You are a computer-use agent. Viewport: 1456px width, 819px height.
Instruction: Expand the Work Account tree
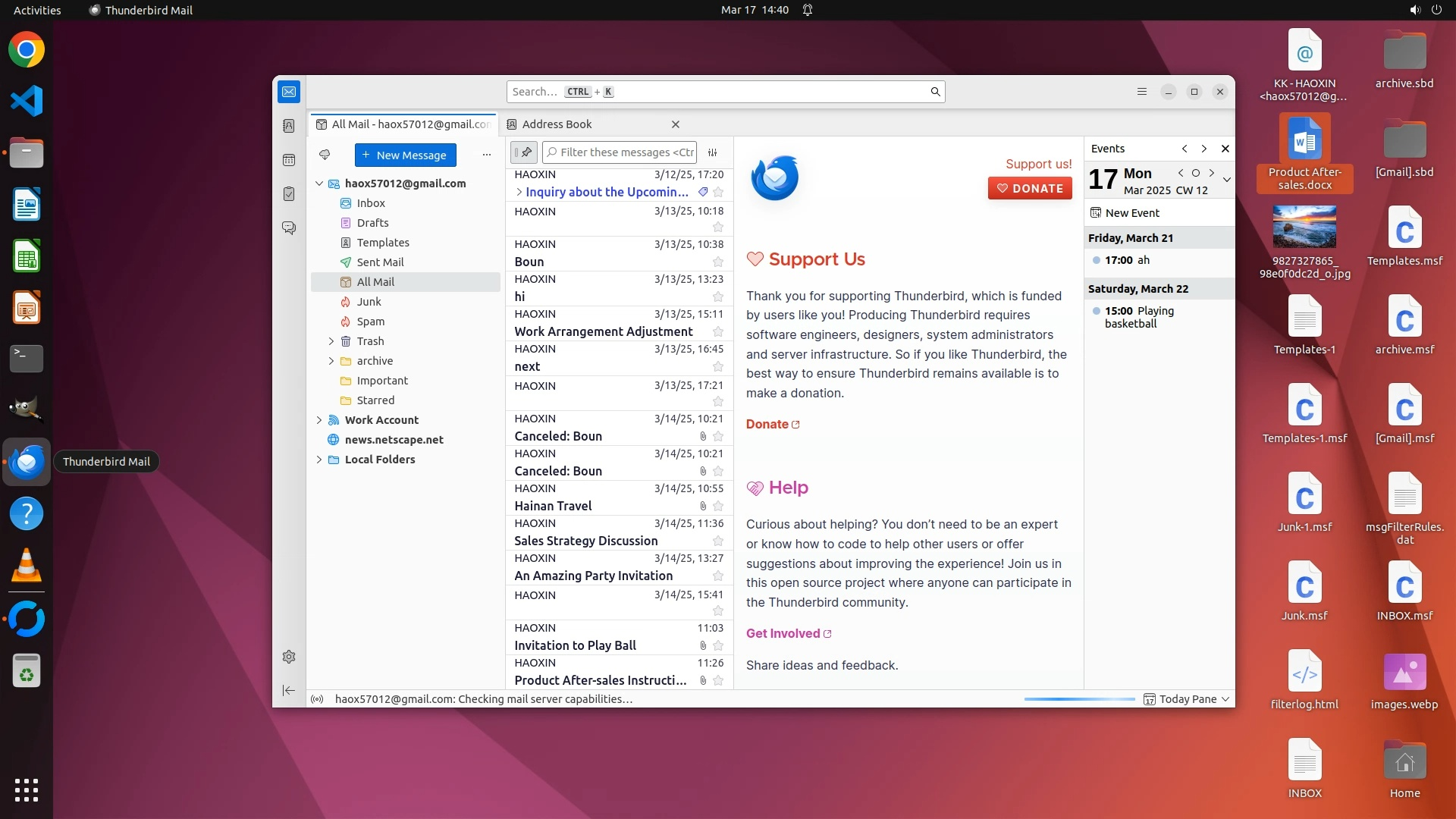click(319, 420)
